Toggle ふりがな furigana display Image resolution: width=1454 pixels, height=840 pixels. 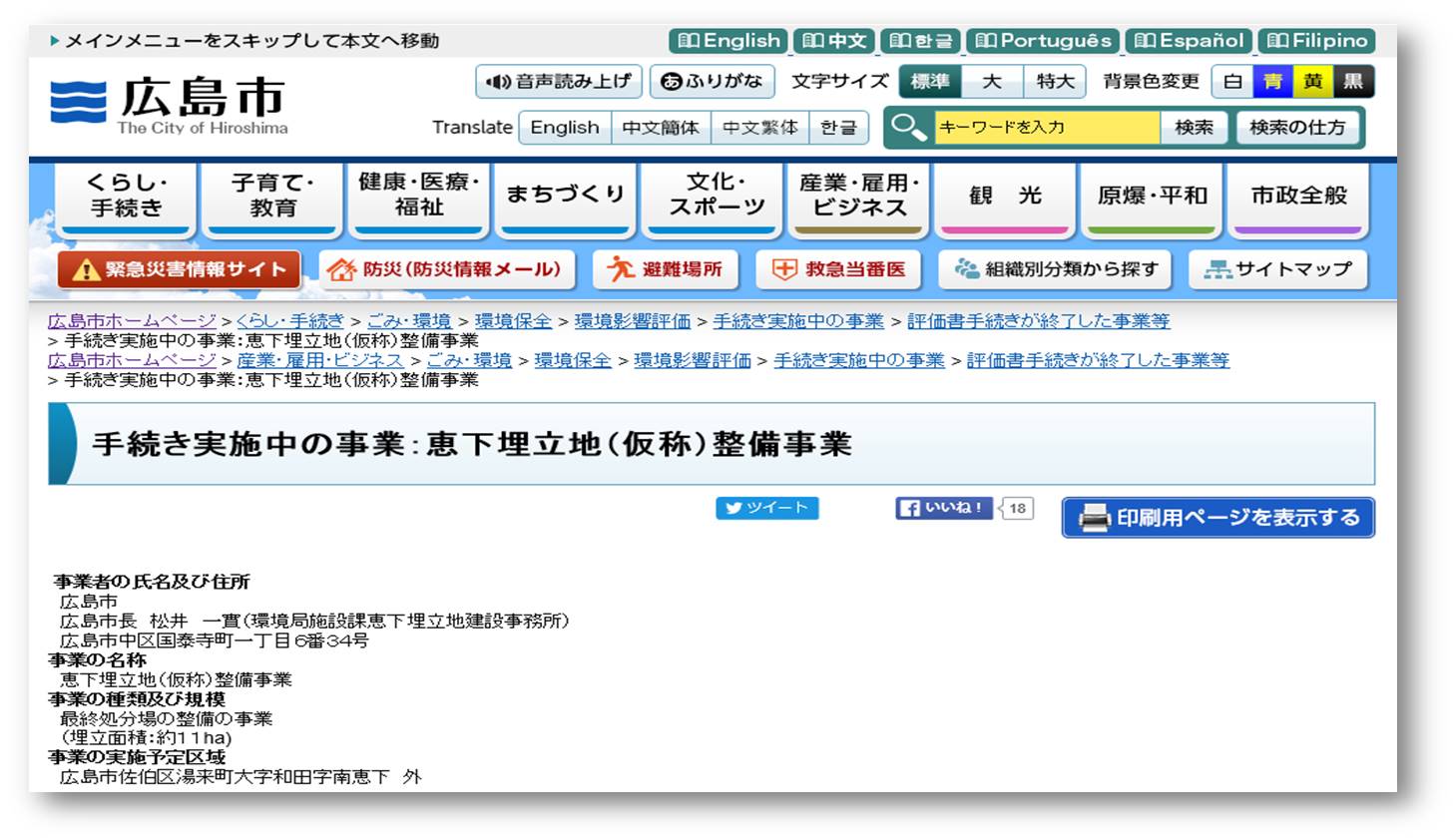[x=713, y=82]
